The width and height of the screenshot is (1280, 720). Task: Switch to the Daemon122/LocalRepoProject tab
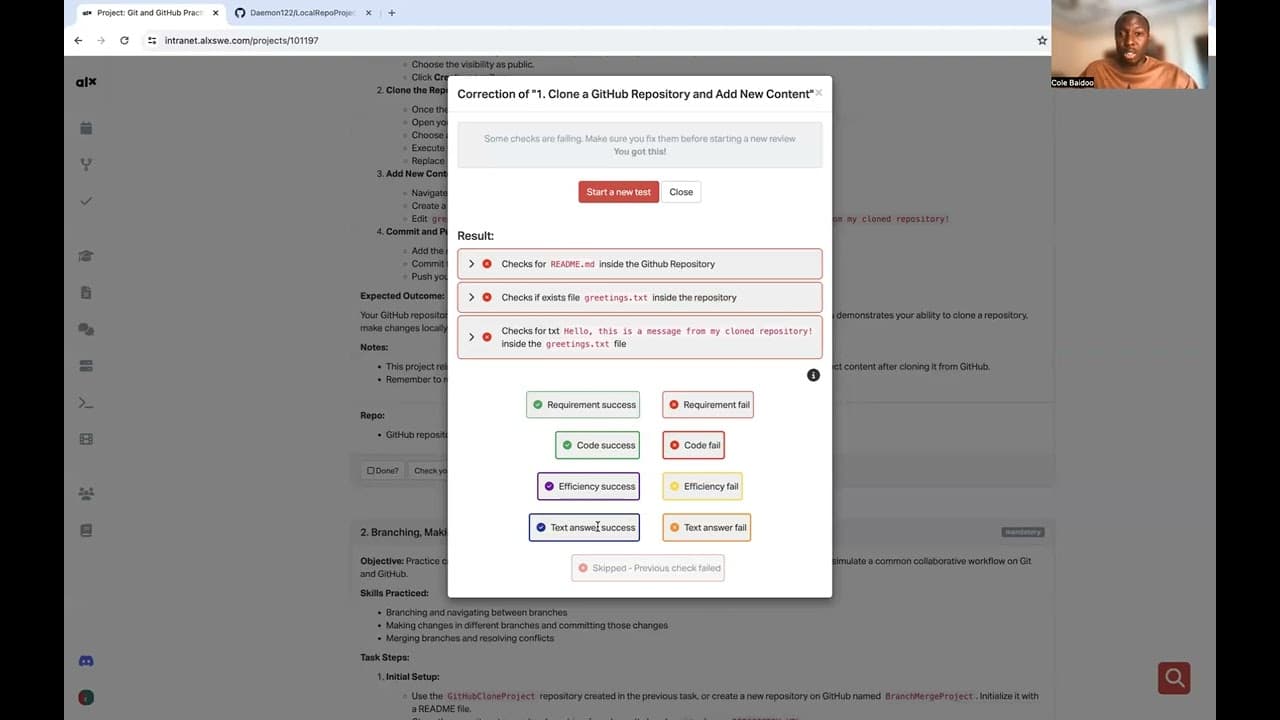[x=303, y=13]
